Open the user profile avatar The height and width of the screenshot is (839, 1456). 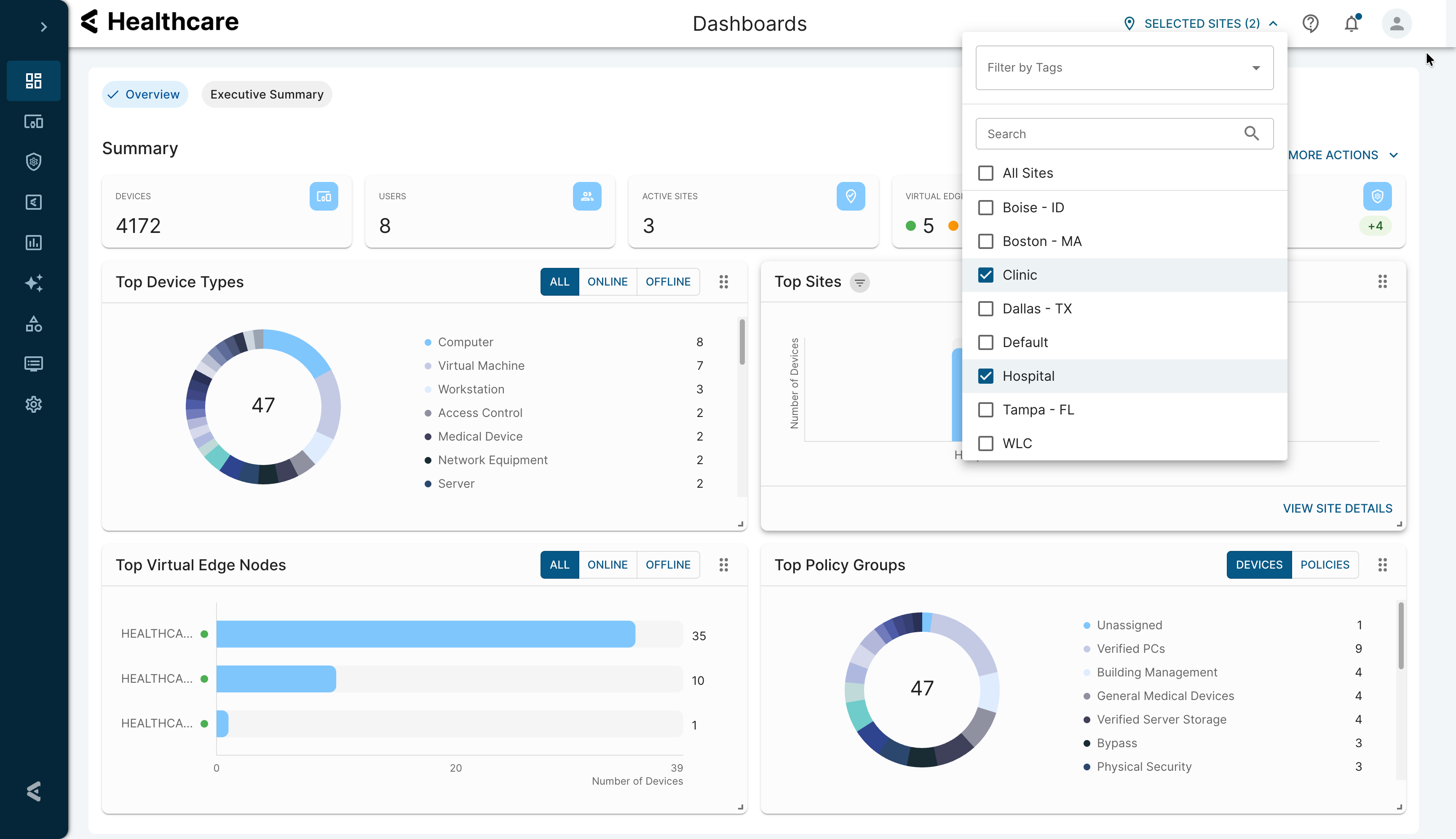click(1396, 24)
